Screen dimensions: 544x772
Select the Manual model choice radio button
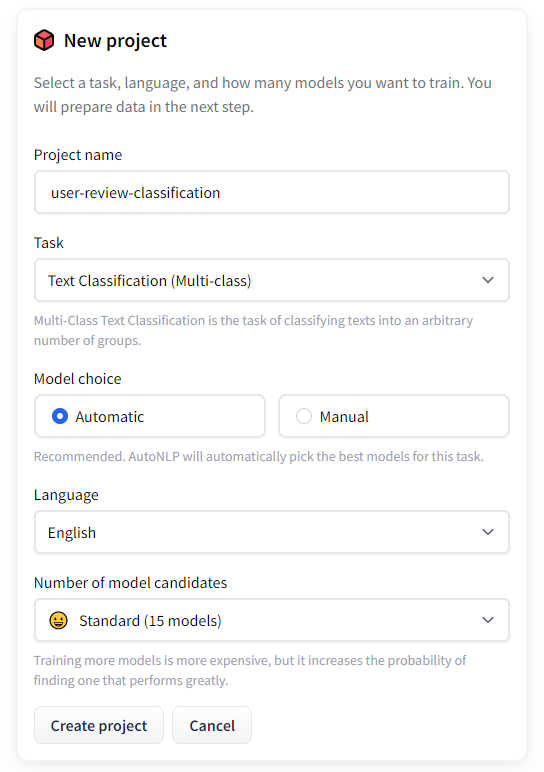304,417
